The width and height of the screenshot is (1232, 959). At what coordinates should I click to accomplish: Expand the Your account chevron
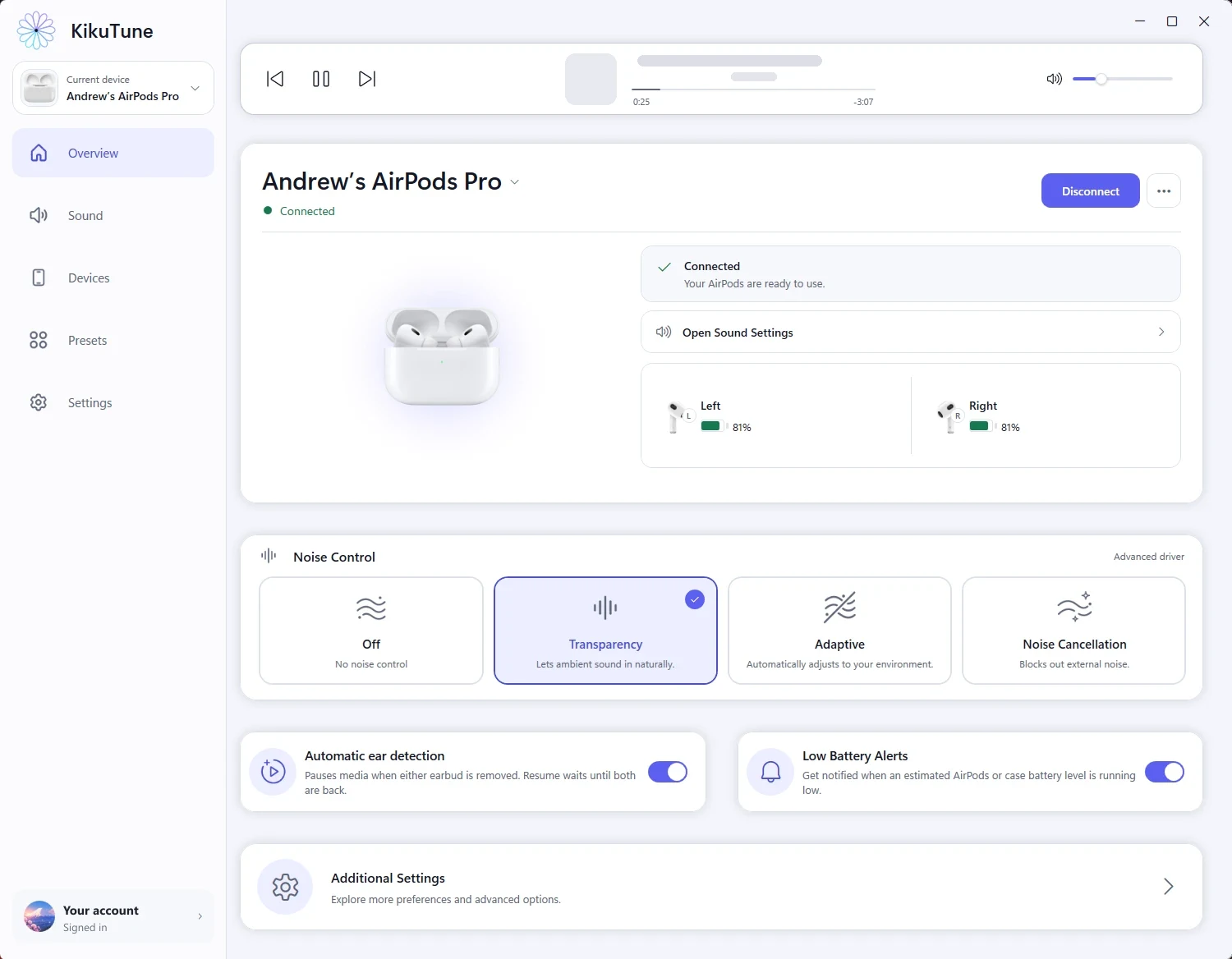[200, 916]
